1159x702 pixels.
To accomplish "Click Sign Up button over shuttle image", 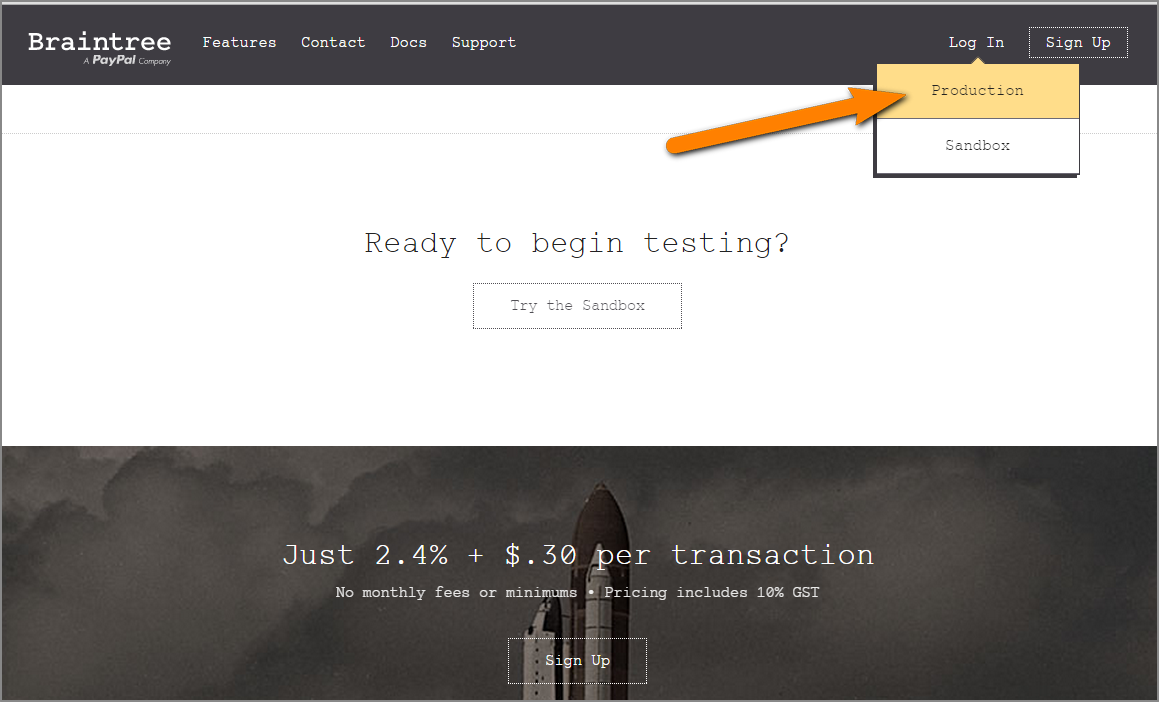I will 577,661.
